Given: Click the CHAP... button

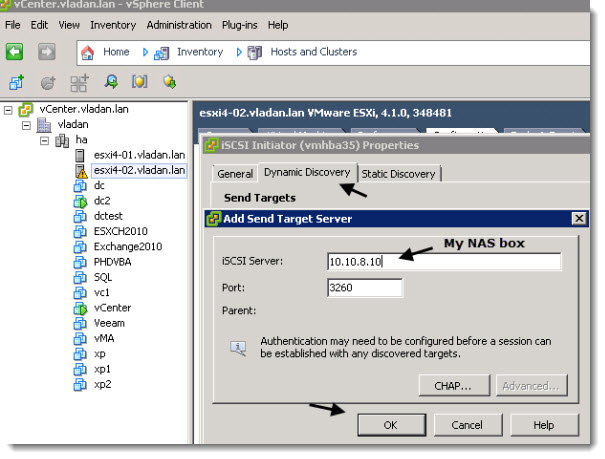Looking at the screenshot, I should (454, 386).
